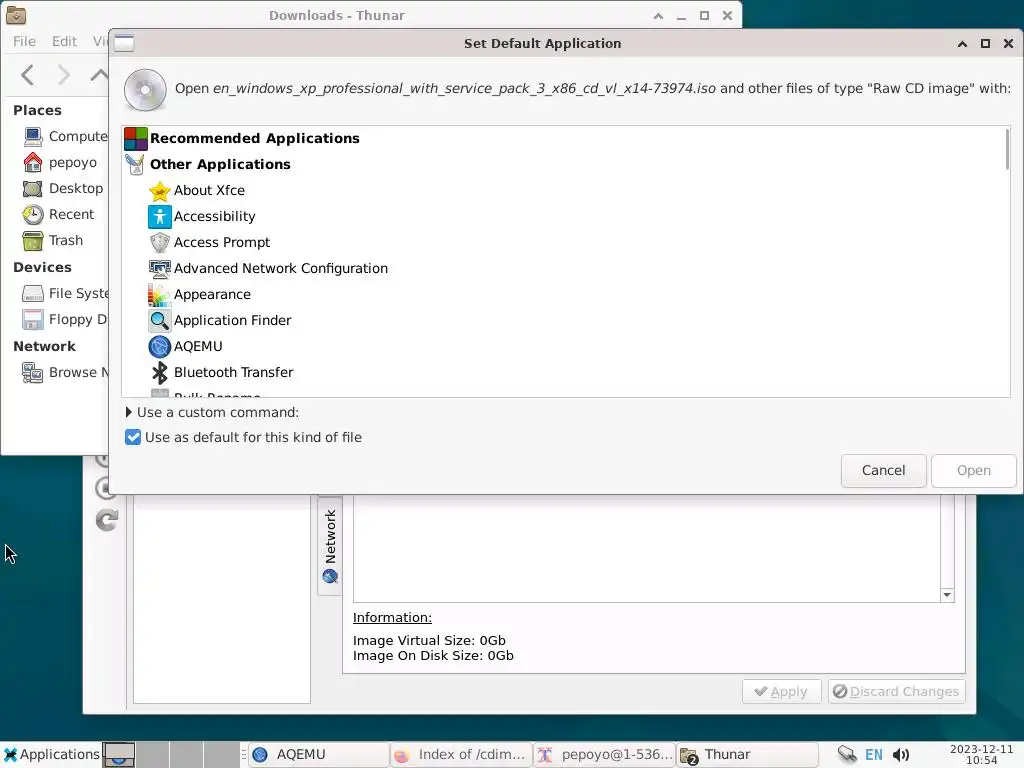Go to parent folder in Thunar
This screenshot has height=768, width=1024.
[x=99, y=75]
